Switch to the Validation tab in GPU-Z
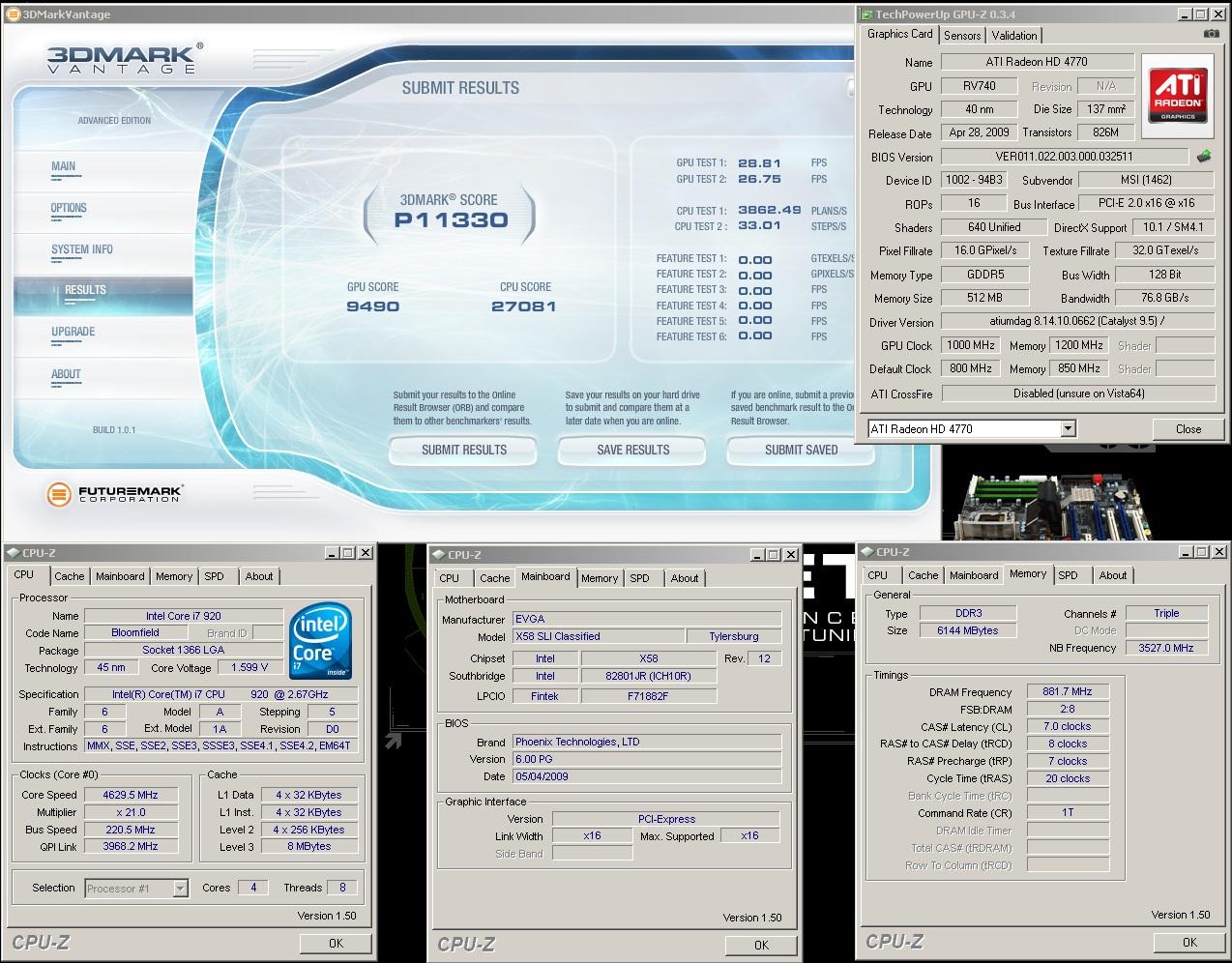Screen dimensions: 1232x963 pos(1014,35)
